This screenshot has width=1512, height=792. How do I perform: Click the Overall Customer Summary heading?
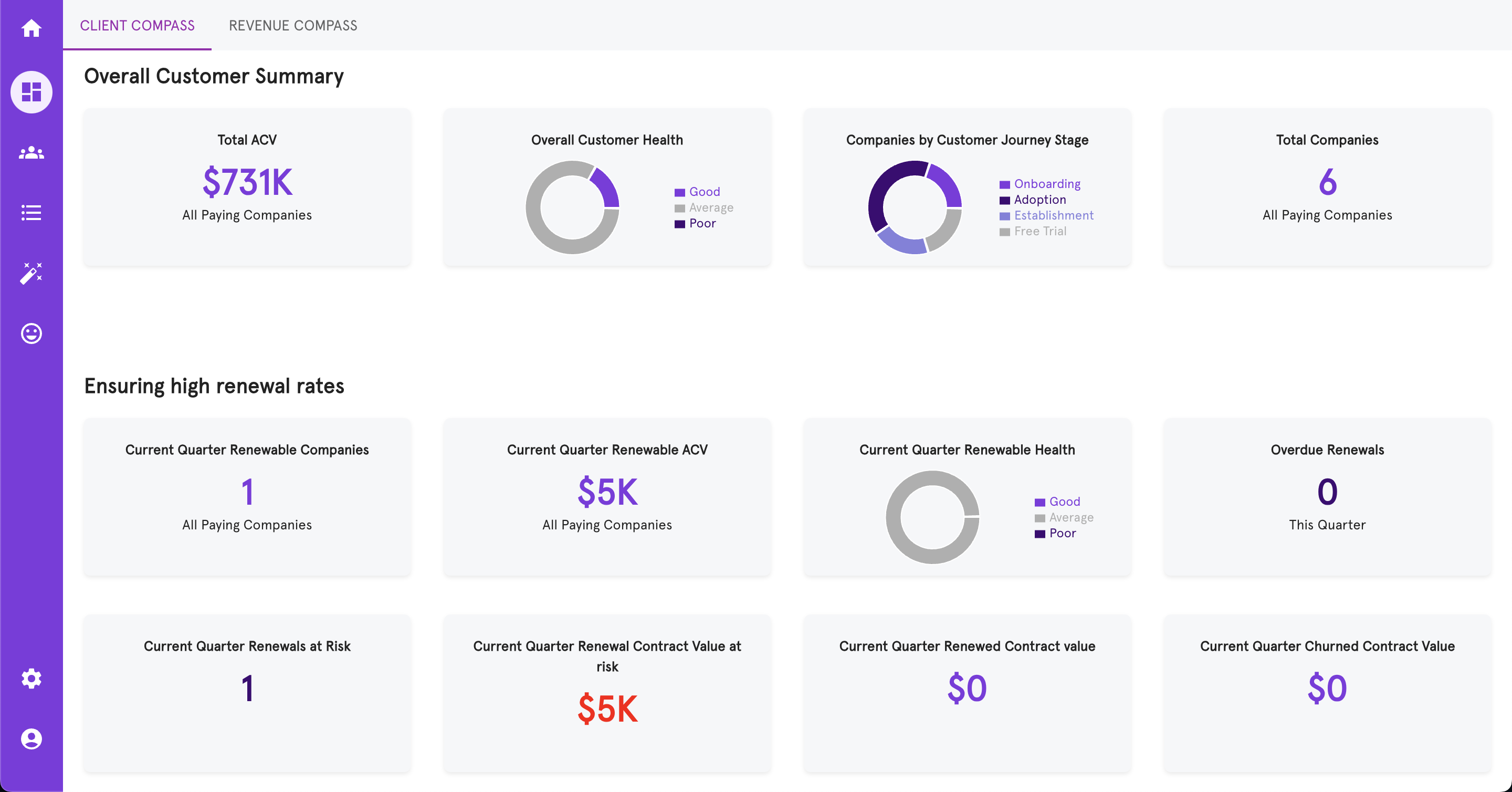tap(214, 76)
